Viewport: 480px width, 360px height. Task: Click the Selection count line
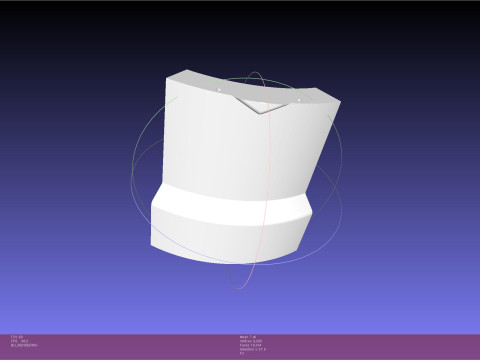click(x=253, y=349)
